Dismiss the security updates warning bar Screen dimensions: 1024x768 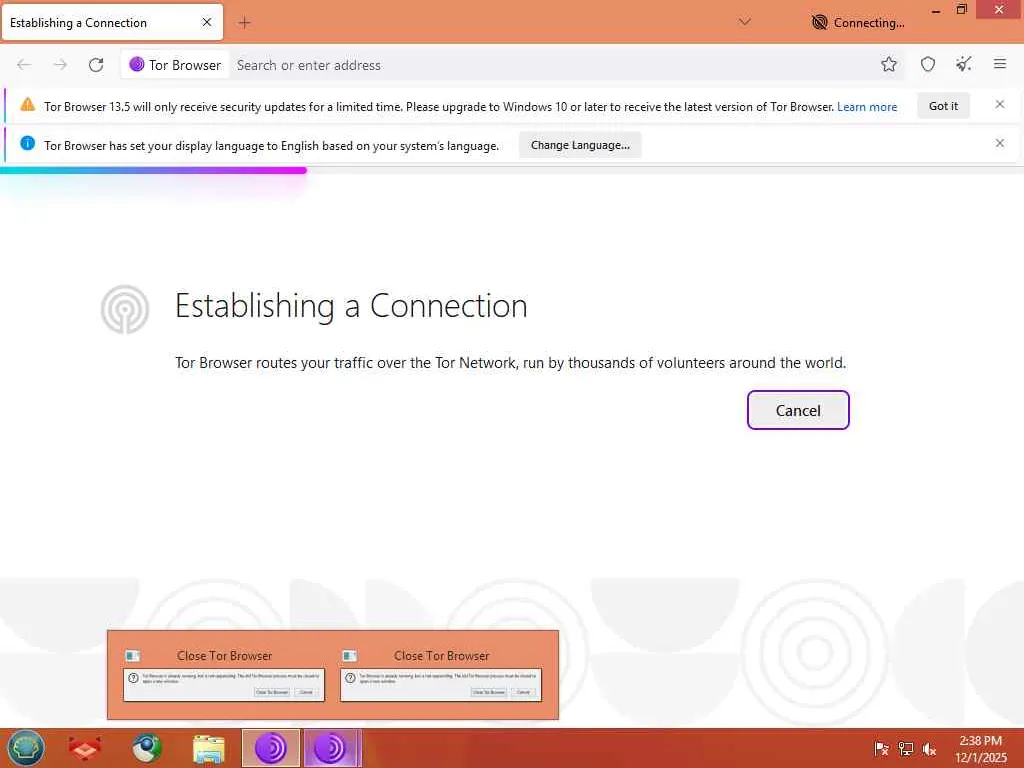[999, 104]
